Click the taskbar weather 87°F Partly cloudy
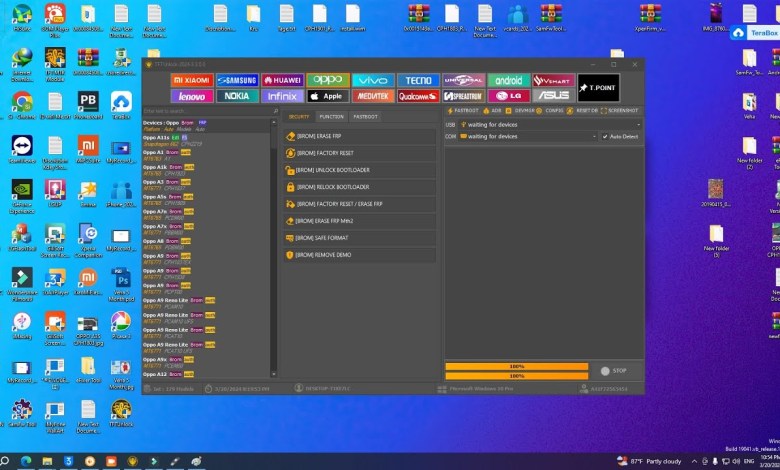This screenshot has width=780, height=470. coord(649,461)
